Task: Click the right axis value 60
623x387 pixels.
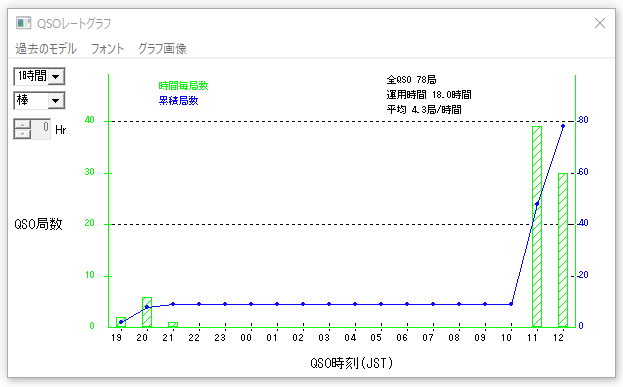Action: 583,172
